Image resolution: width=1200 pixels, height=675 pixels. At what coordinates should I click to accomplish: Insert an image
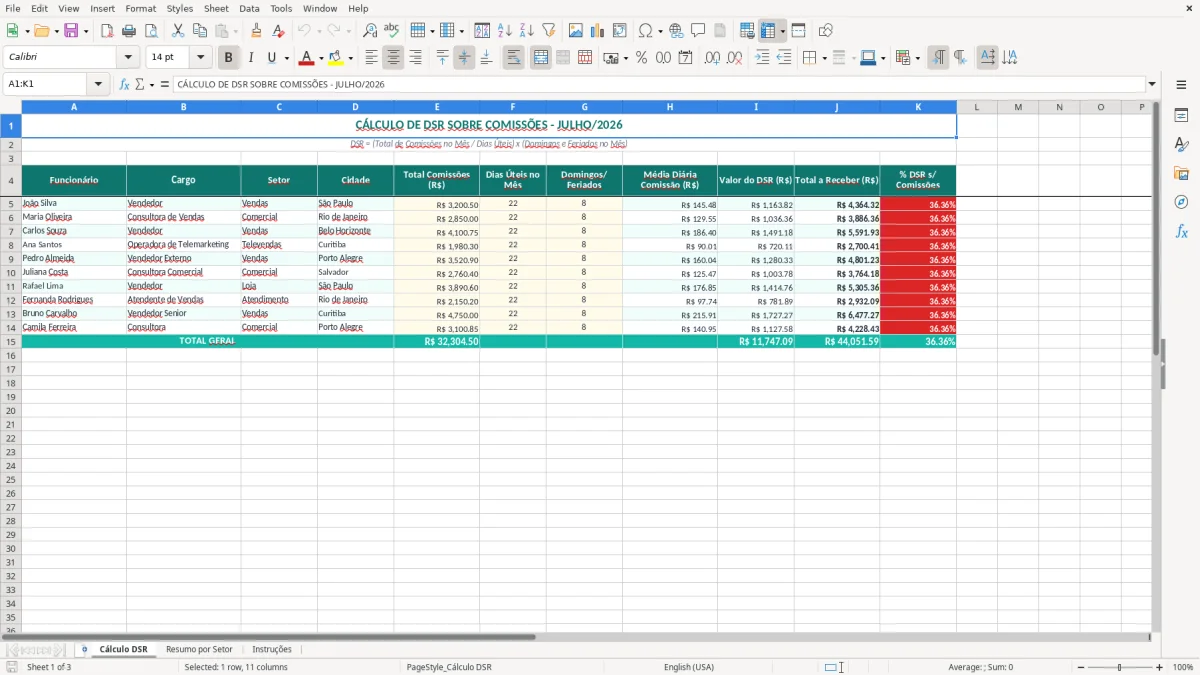point(576,31)
